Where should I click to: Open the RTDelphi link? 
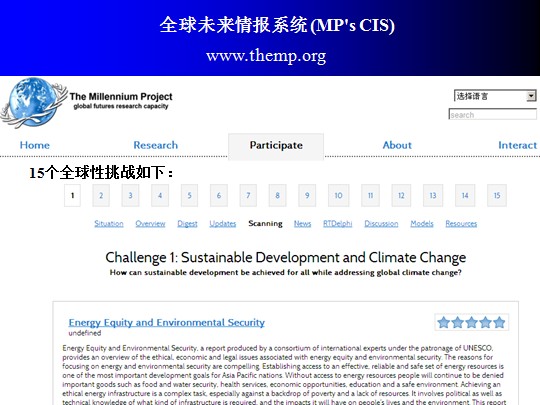click(x=338, y=224)
